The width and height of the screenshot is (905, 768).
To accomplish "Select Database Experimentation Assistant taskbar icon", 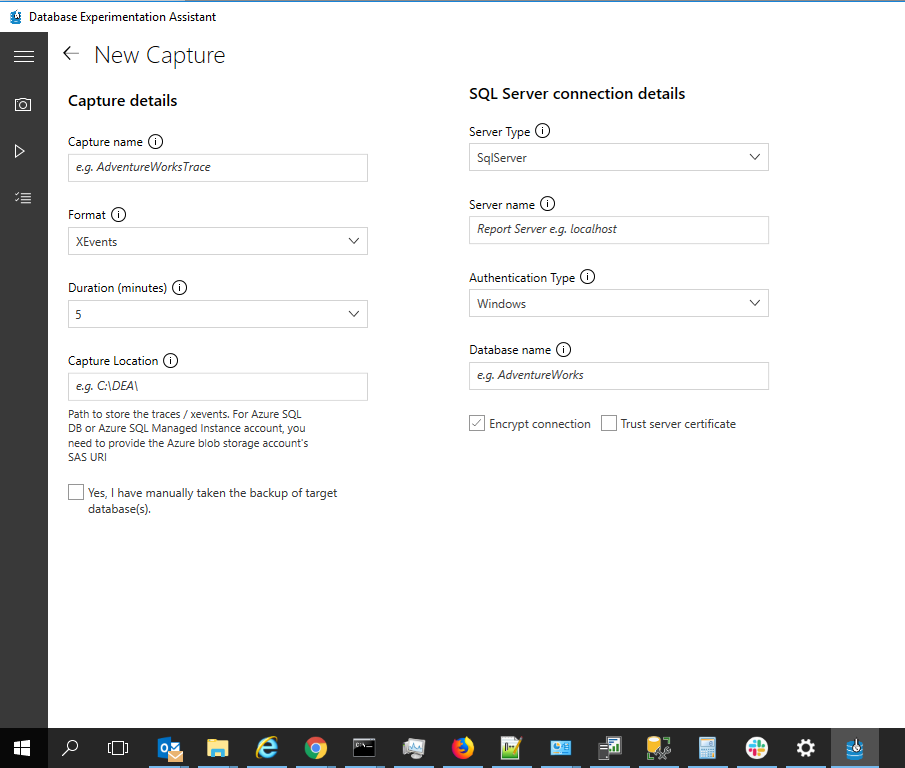I will click(x=855, y=748).
